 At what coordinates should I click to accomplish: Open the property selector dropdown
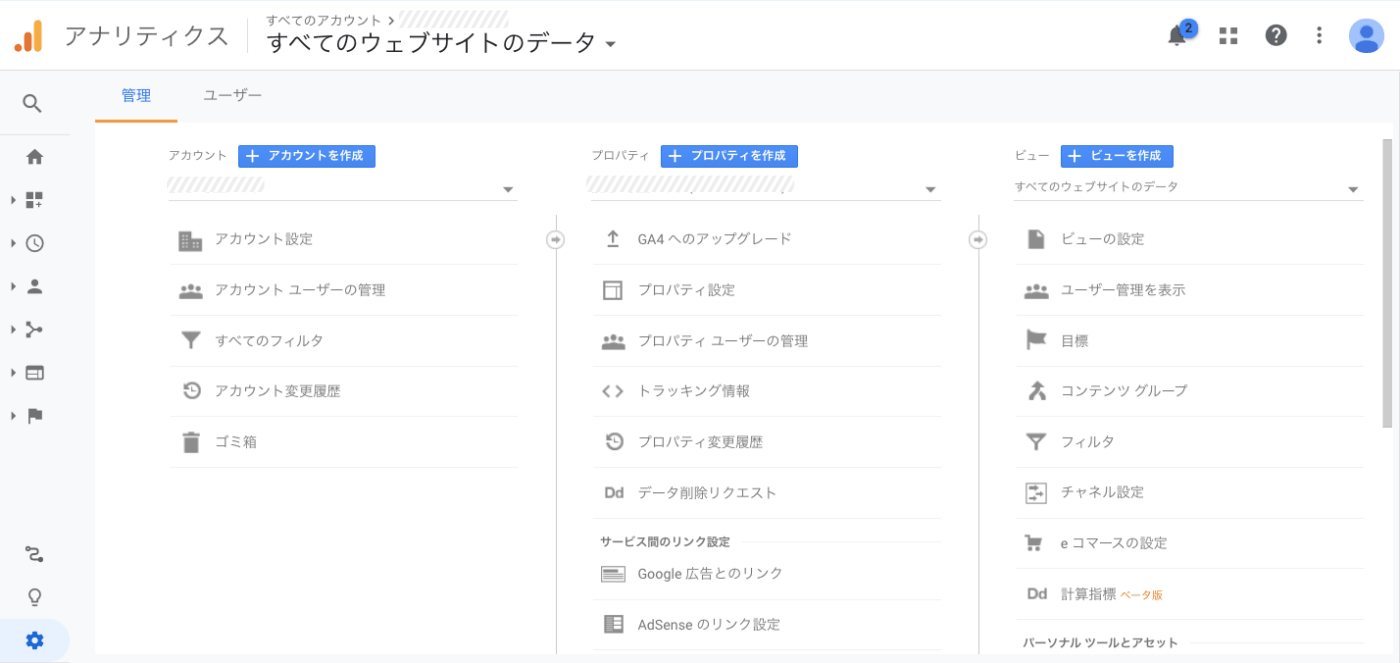[765, 188]
